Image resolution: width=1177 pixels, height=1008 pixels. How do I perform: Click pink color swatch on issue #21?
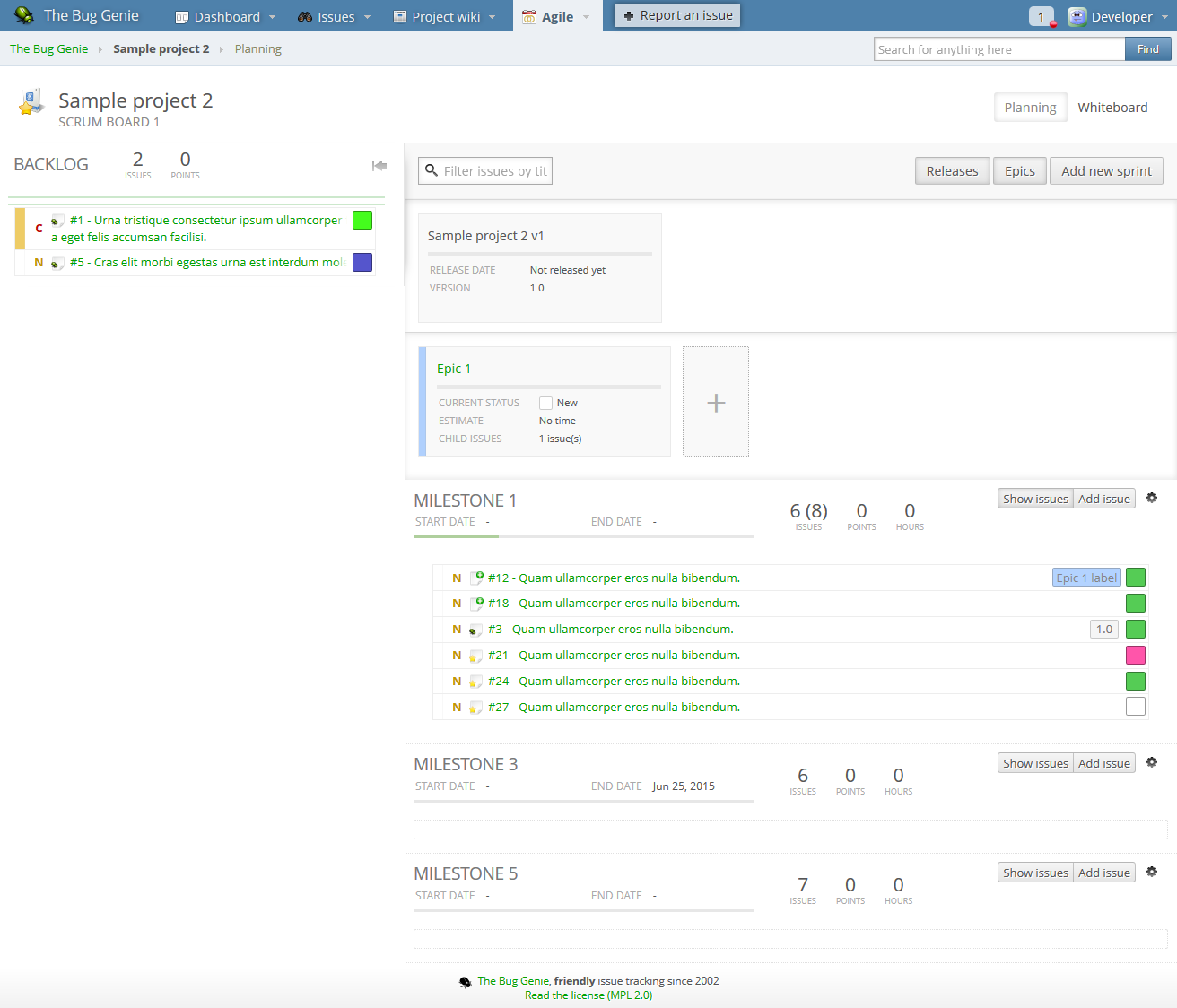(x=1136, y=656)
